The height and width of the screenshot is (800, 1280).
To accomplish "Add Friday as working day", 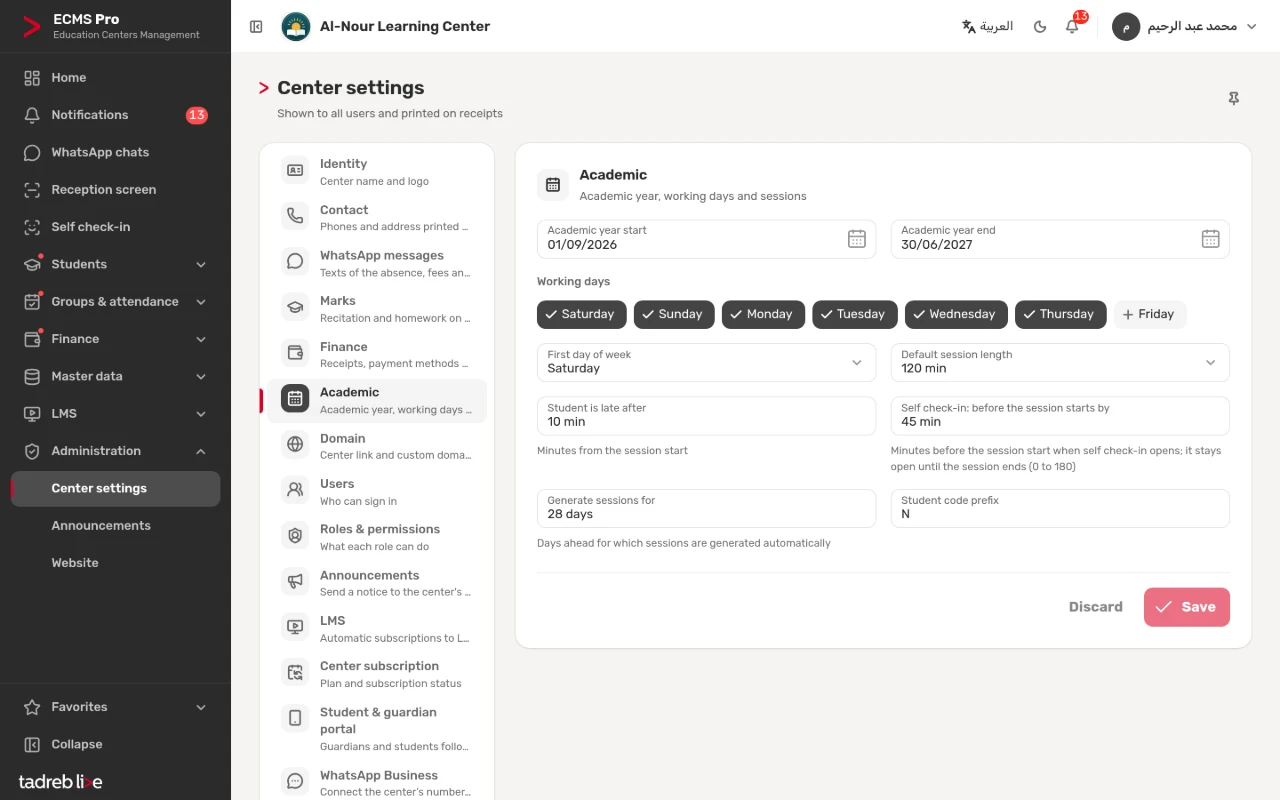I will (1150, 314).
